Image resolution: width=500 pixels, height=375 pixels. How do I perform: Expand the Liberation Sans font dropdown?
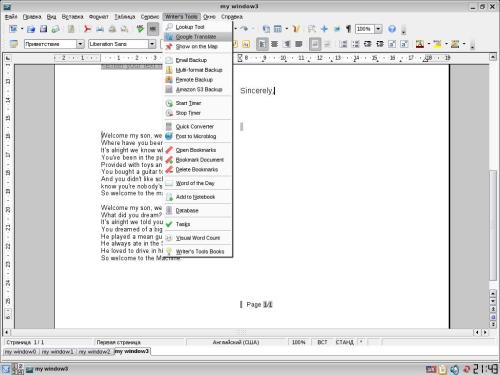pyautogui.click(x=152, y=44)
